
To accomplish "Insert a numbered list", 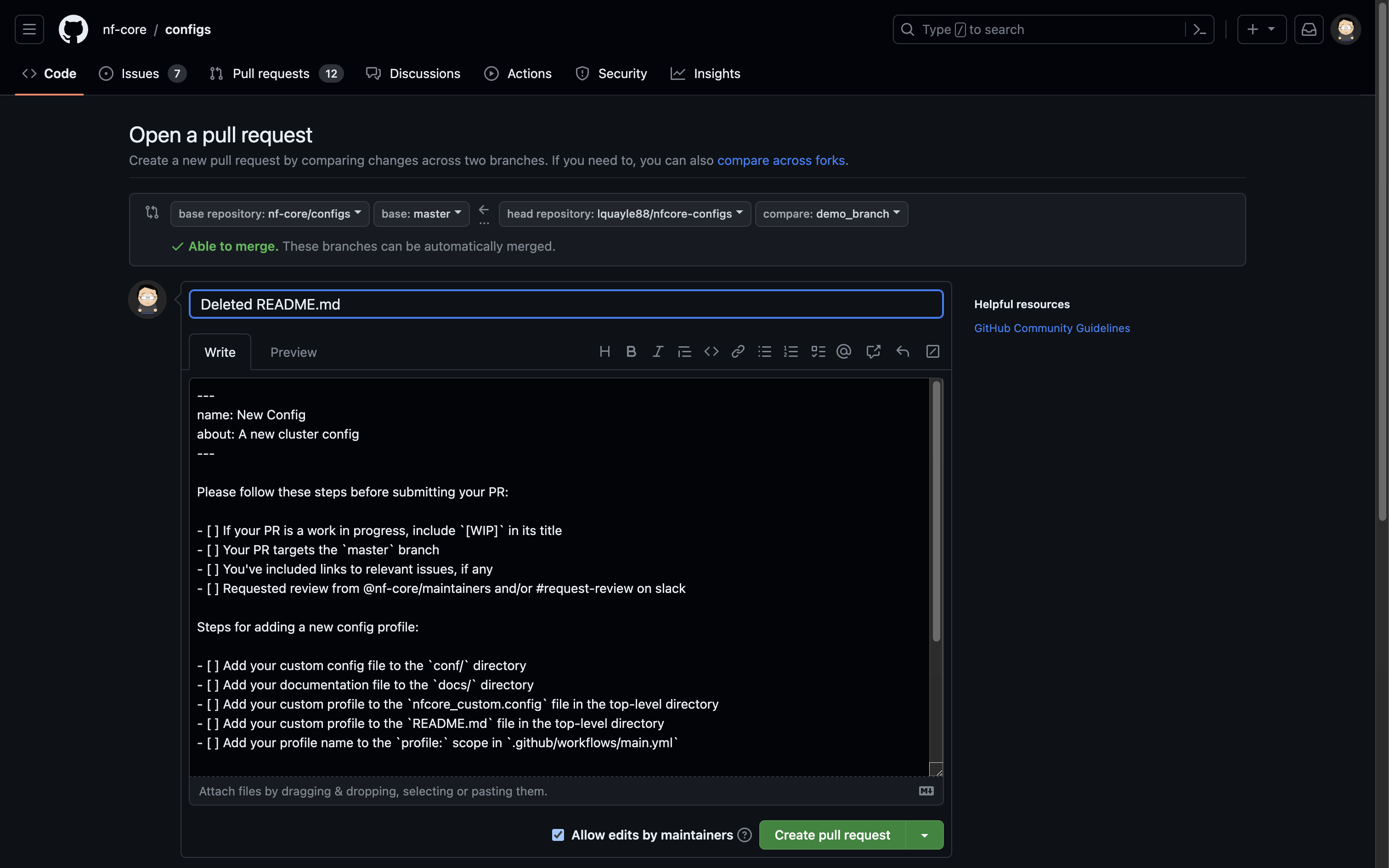I will point(791,351).
